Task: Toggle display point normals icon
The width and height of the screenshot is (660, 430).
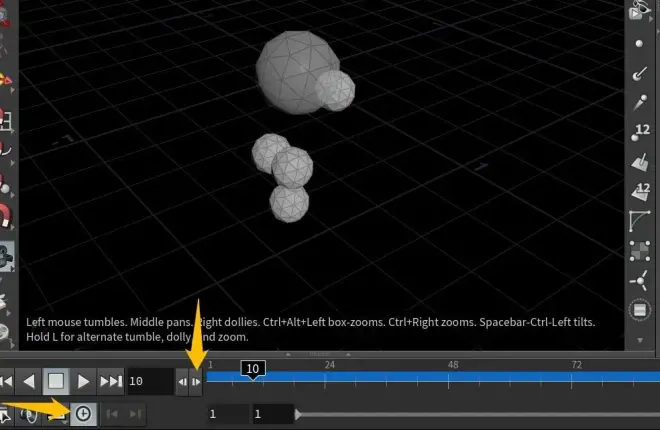Action: click(x=639, y=74)
